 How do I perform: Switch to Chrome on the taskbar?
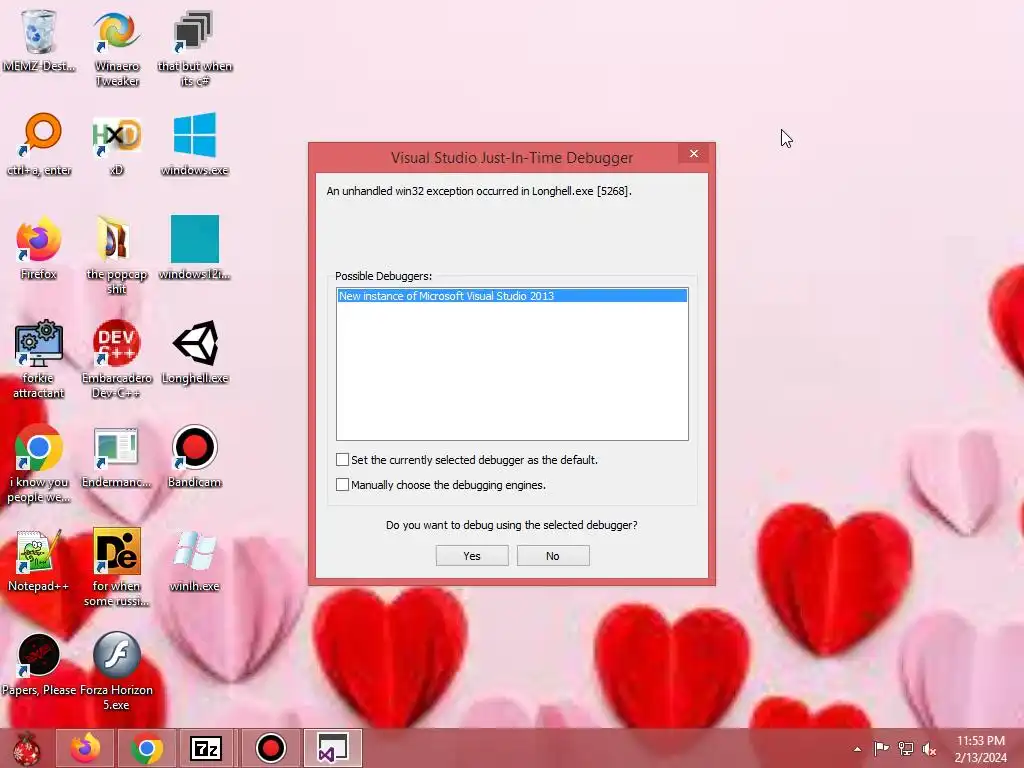pos(147,748)
